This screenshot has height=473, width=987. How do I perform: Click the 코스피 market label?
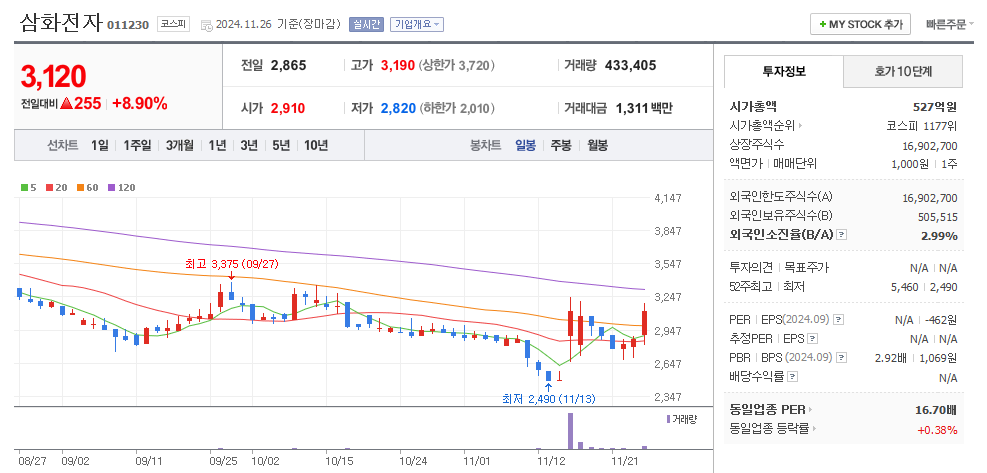(x=172, y=25)
